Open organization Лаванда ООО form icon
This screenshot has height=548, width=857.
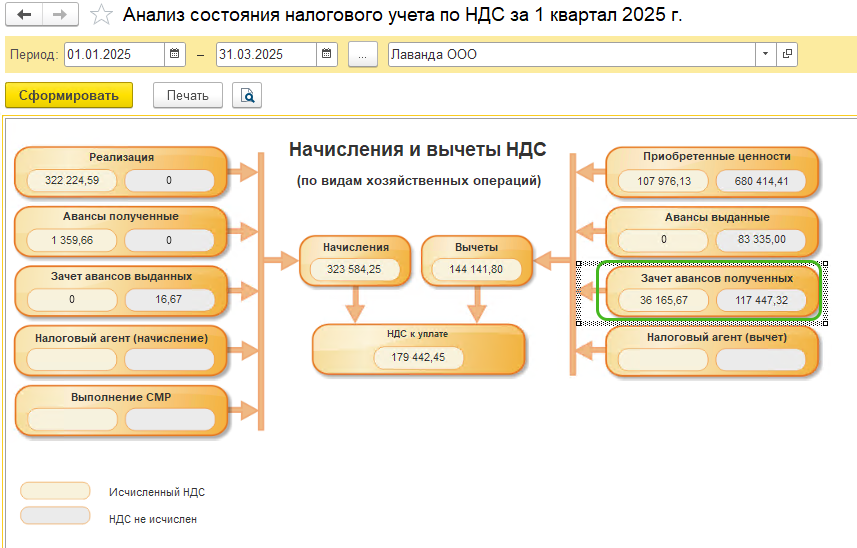tap(787, 54)
